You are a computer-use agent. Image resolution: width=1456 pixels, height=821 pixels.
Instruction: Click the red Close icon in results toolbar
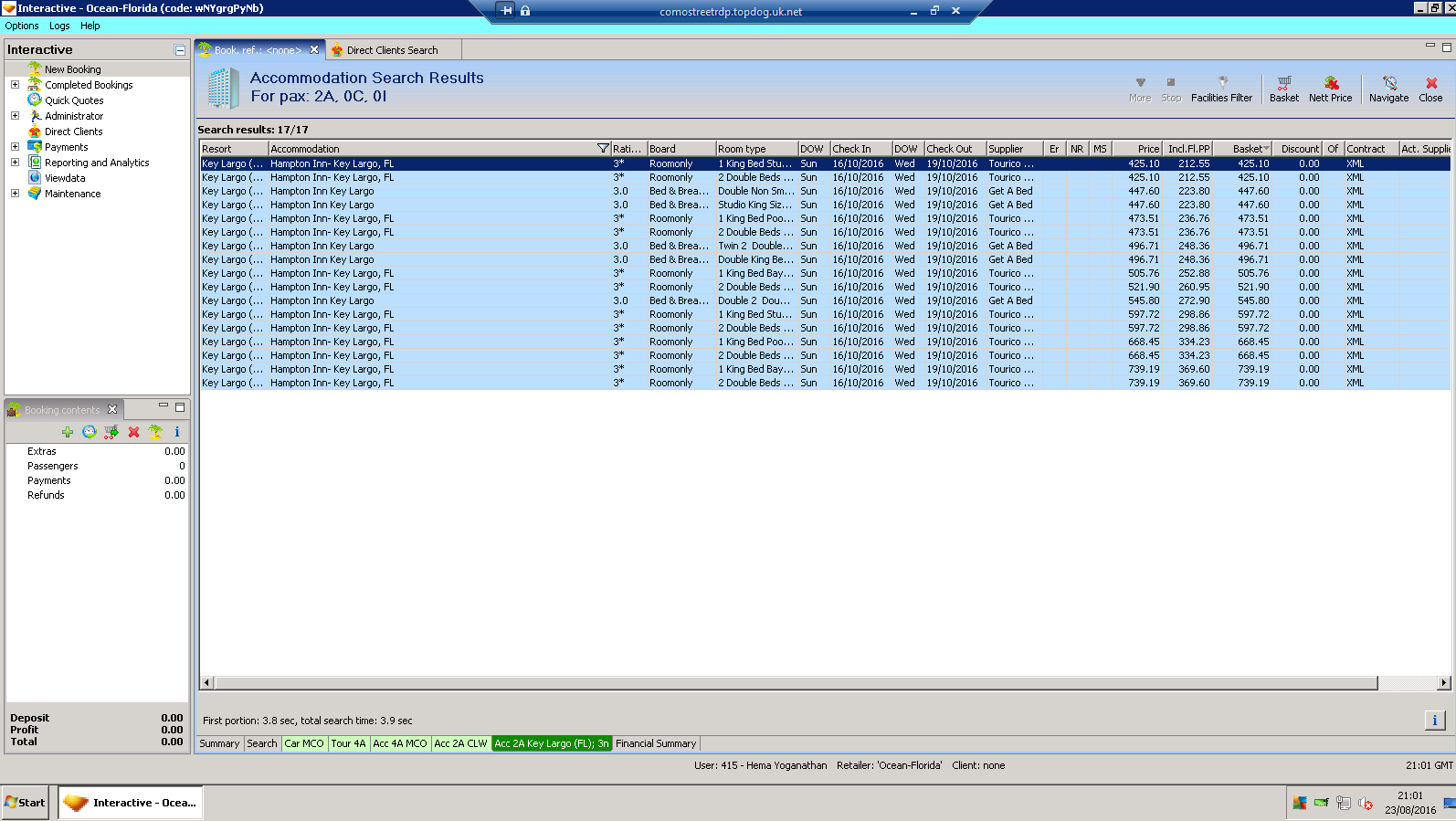coord(1430,89)
